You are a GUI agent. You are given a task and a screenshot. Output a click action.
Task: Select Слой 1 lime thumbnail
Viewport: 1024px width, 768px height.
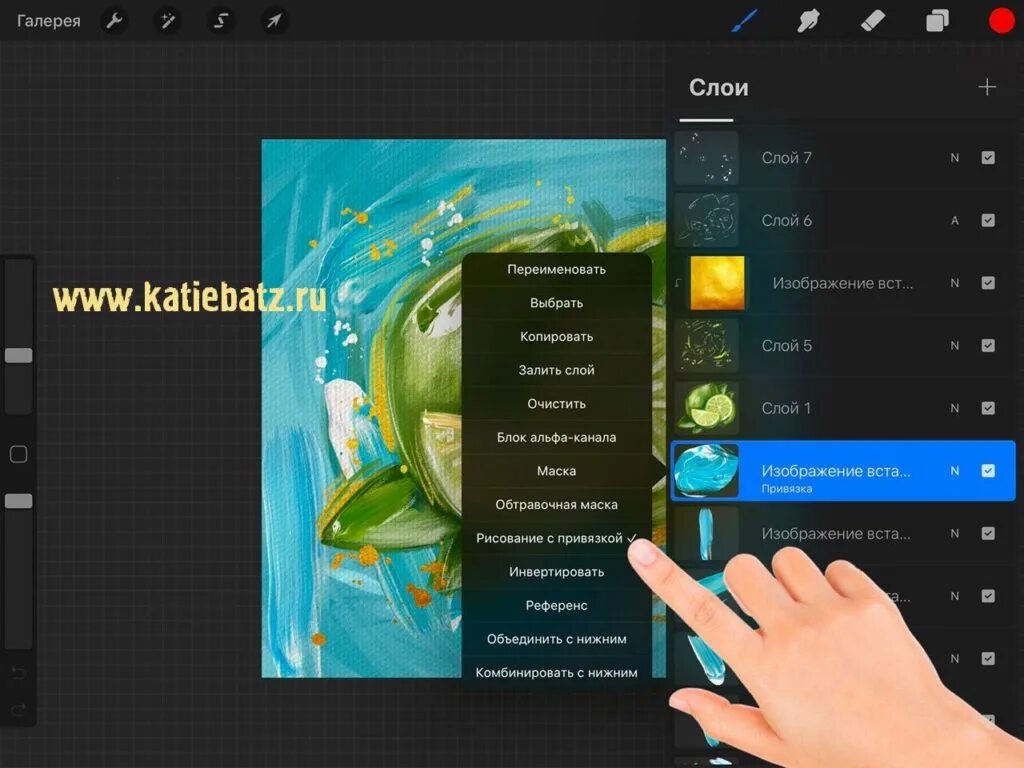click(x=706, y=408)
